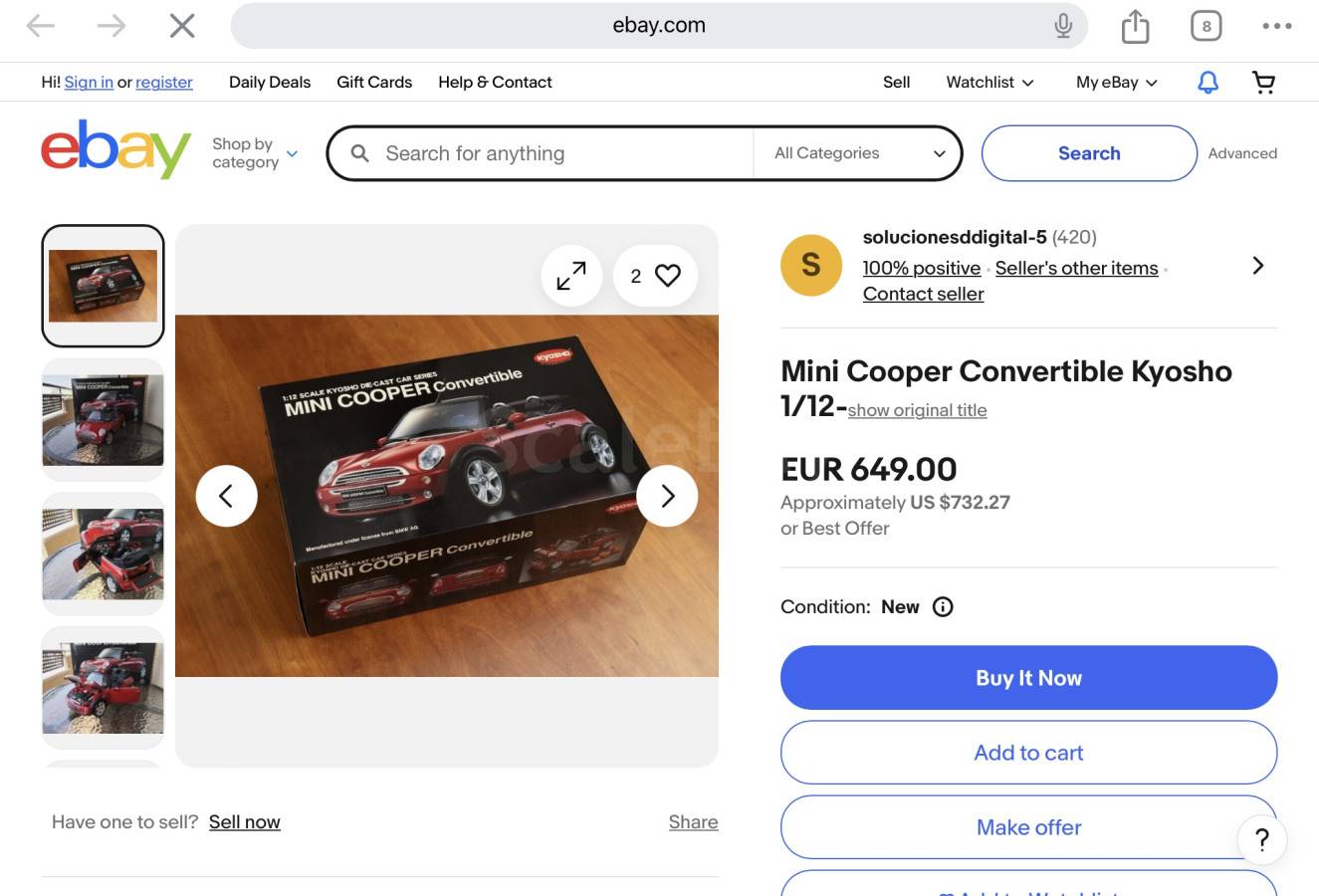
Task: Open Shop by category expander
Action: pyautogui.click(x=255, y=153)
